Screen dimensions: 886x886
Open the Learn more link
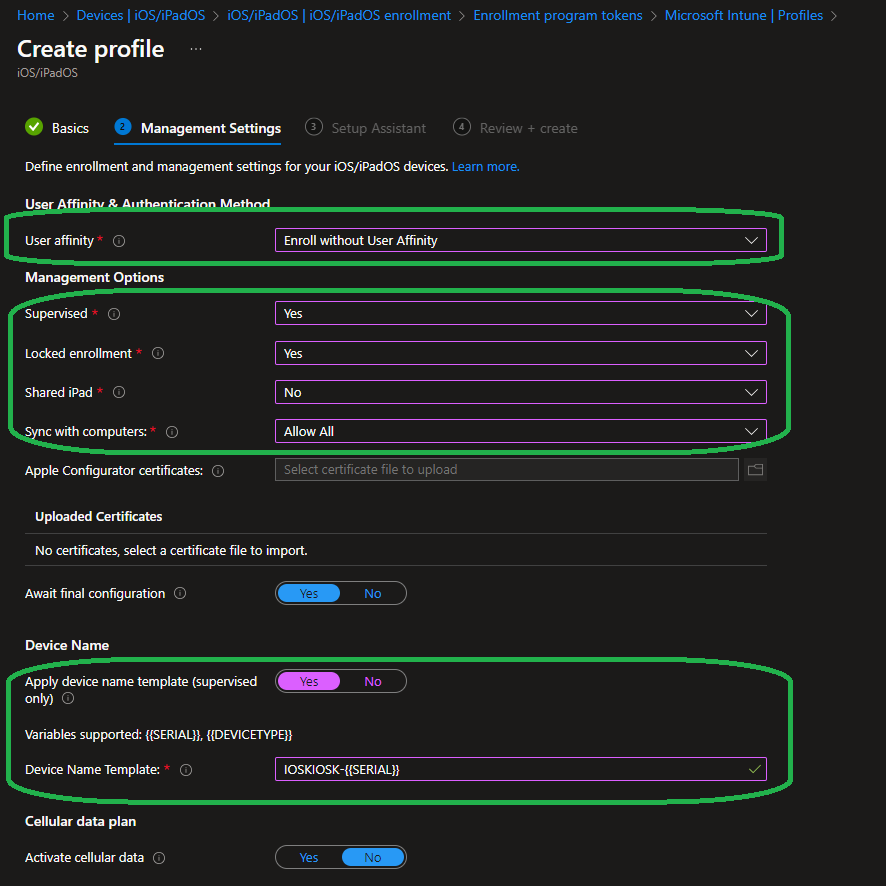coord(485,166)
